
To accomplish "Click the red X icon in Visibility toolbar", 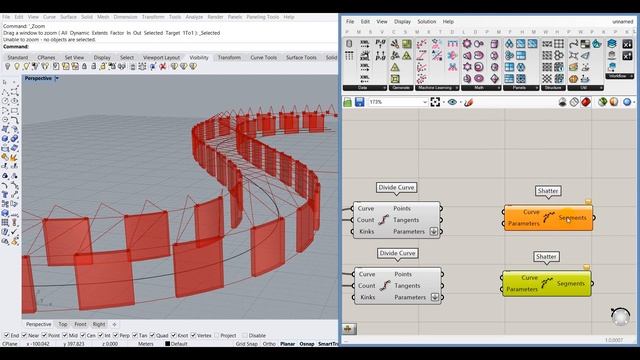I will pos(163,66).
